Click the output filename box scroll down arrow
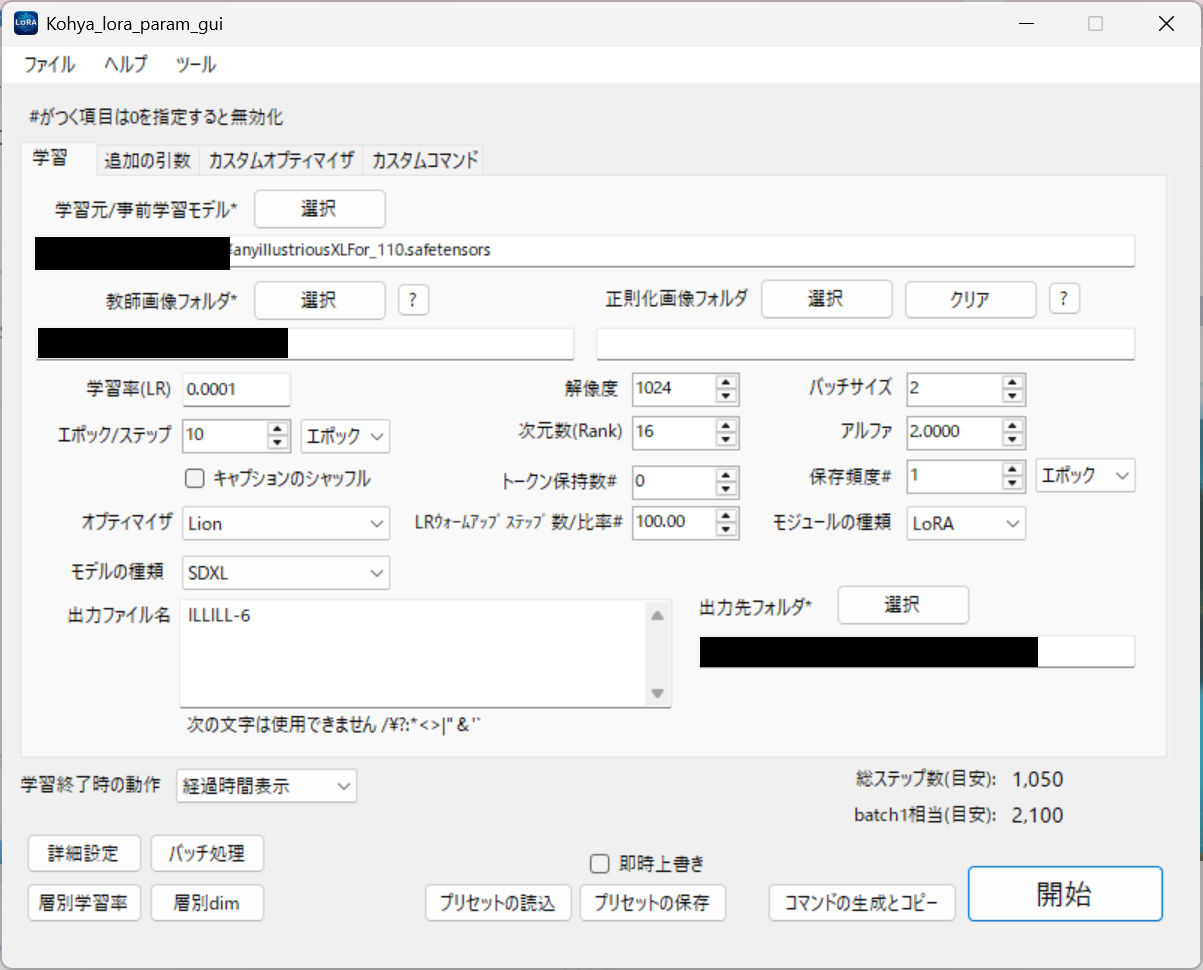 click(x=657, y=692)
